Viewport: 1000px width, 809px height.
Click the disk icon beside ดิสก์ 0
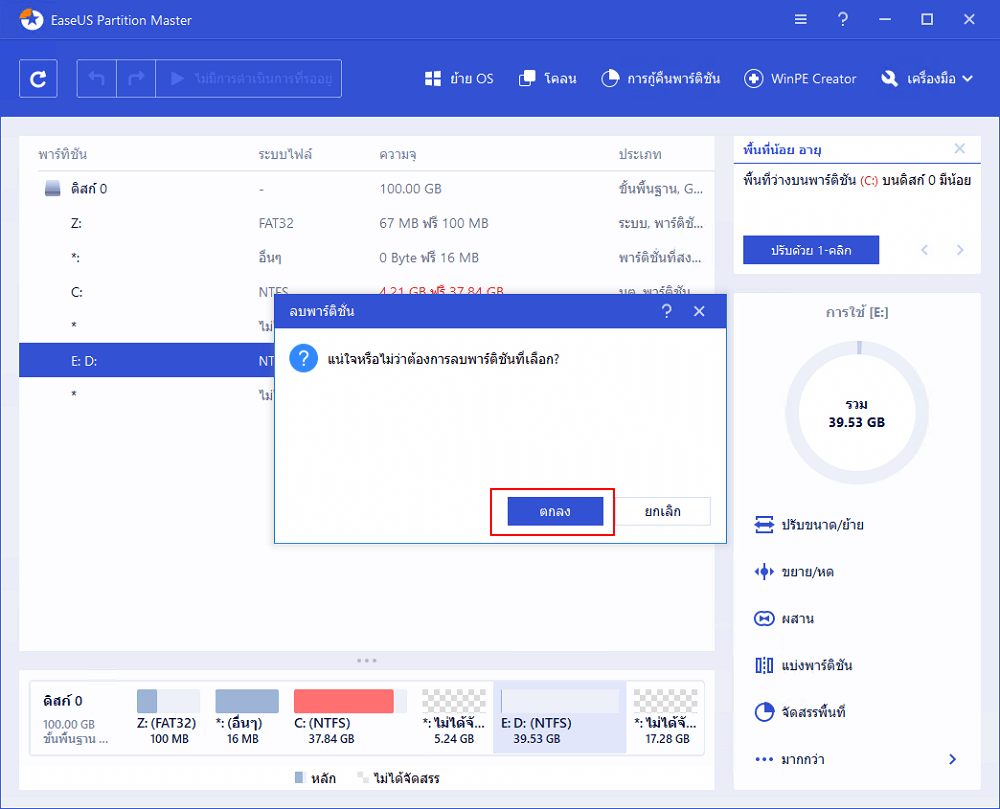[52, 188]
